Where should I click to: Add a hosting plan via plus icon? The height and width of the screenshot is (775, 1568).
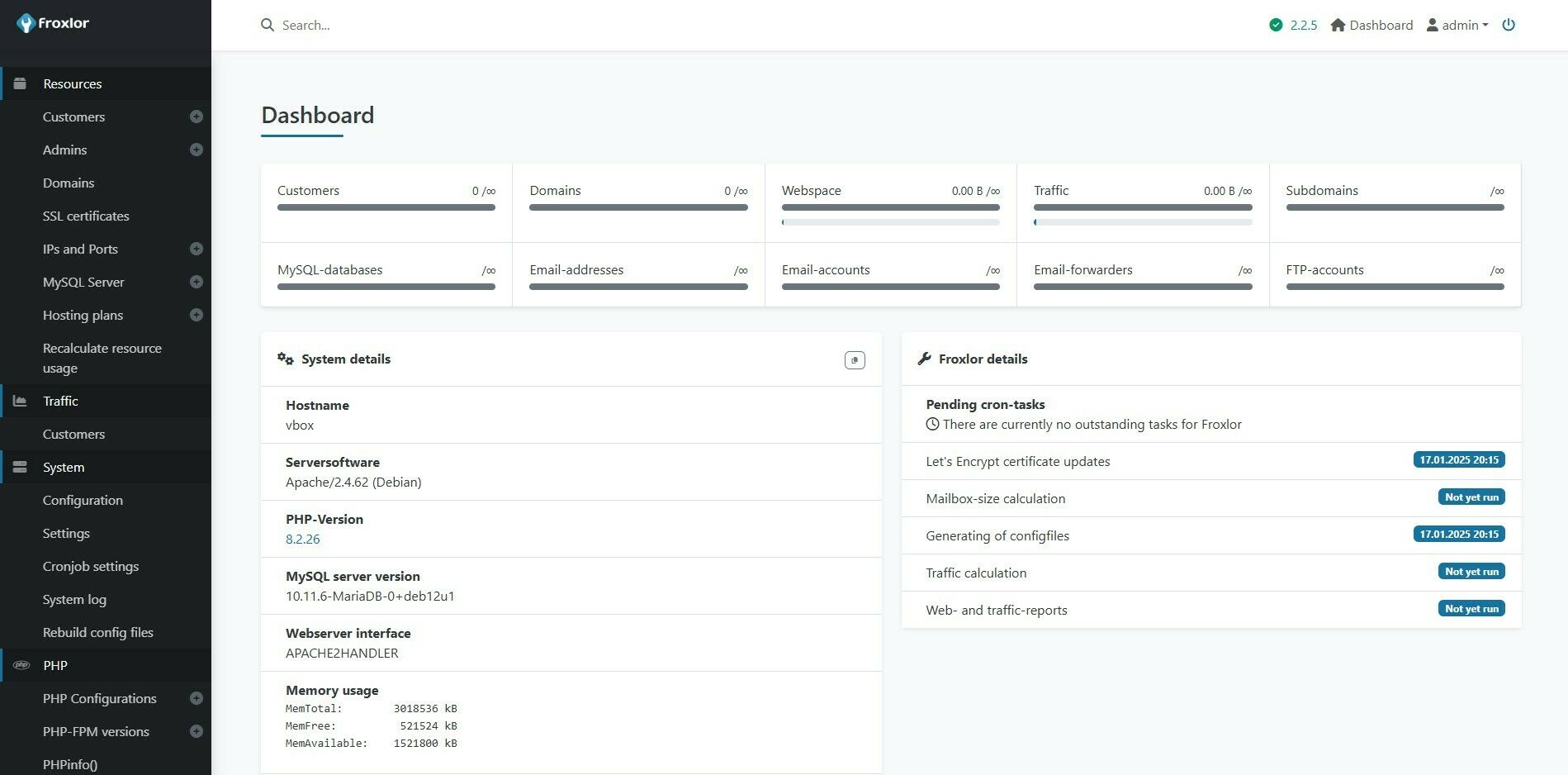point(197,315)
